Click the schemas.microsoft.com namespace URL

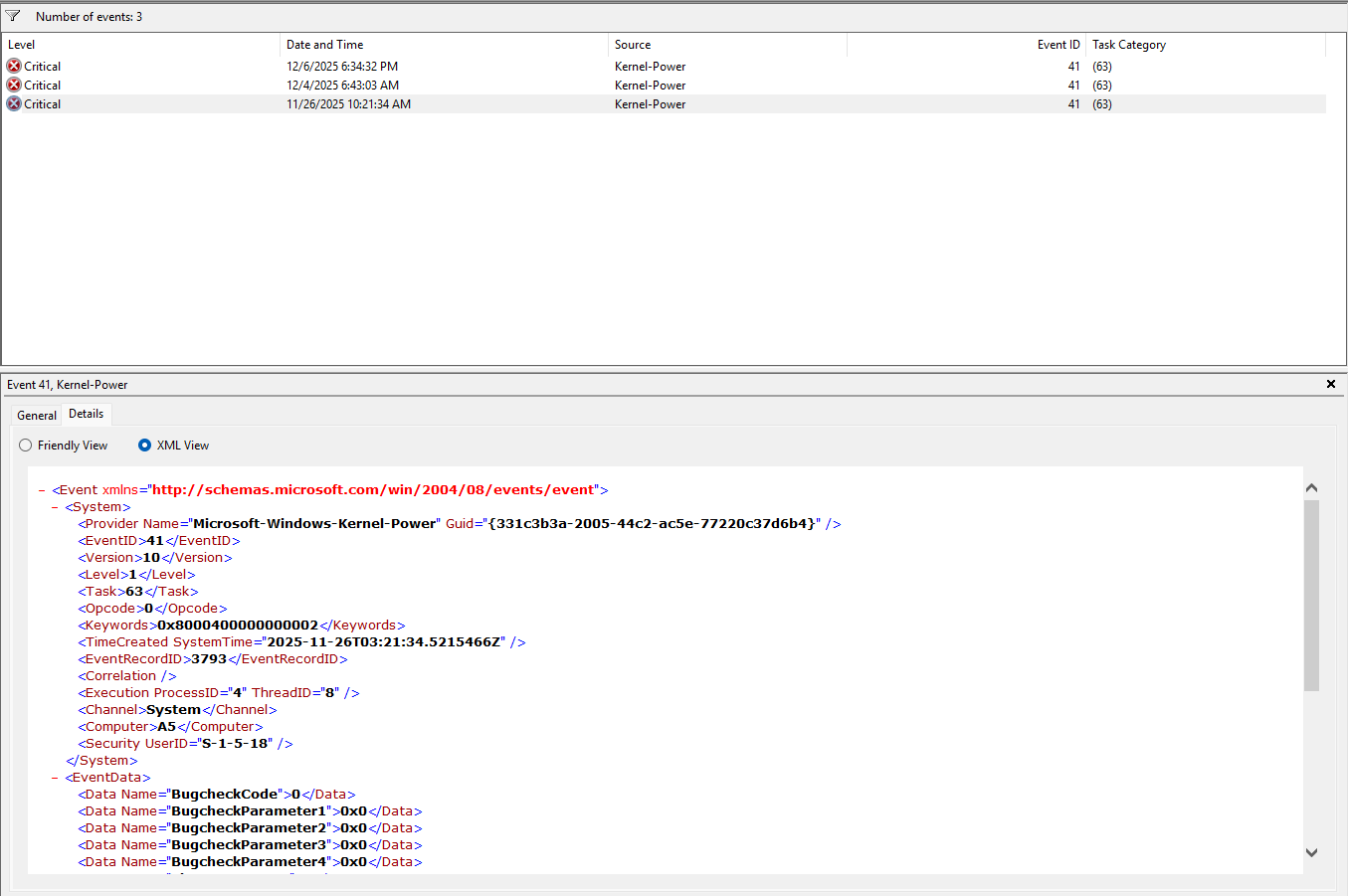click(x=373, y=490)
